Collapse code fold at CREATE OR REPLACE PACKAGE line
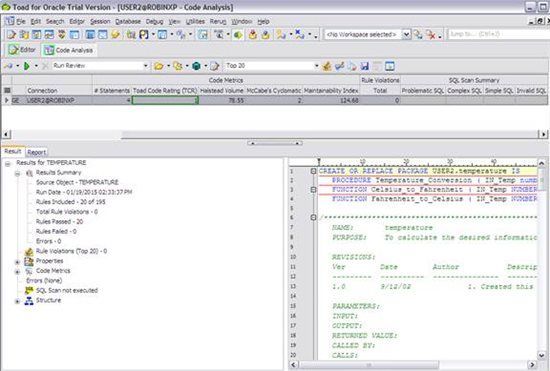 pyautogui.click(x=313, y=171)
